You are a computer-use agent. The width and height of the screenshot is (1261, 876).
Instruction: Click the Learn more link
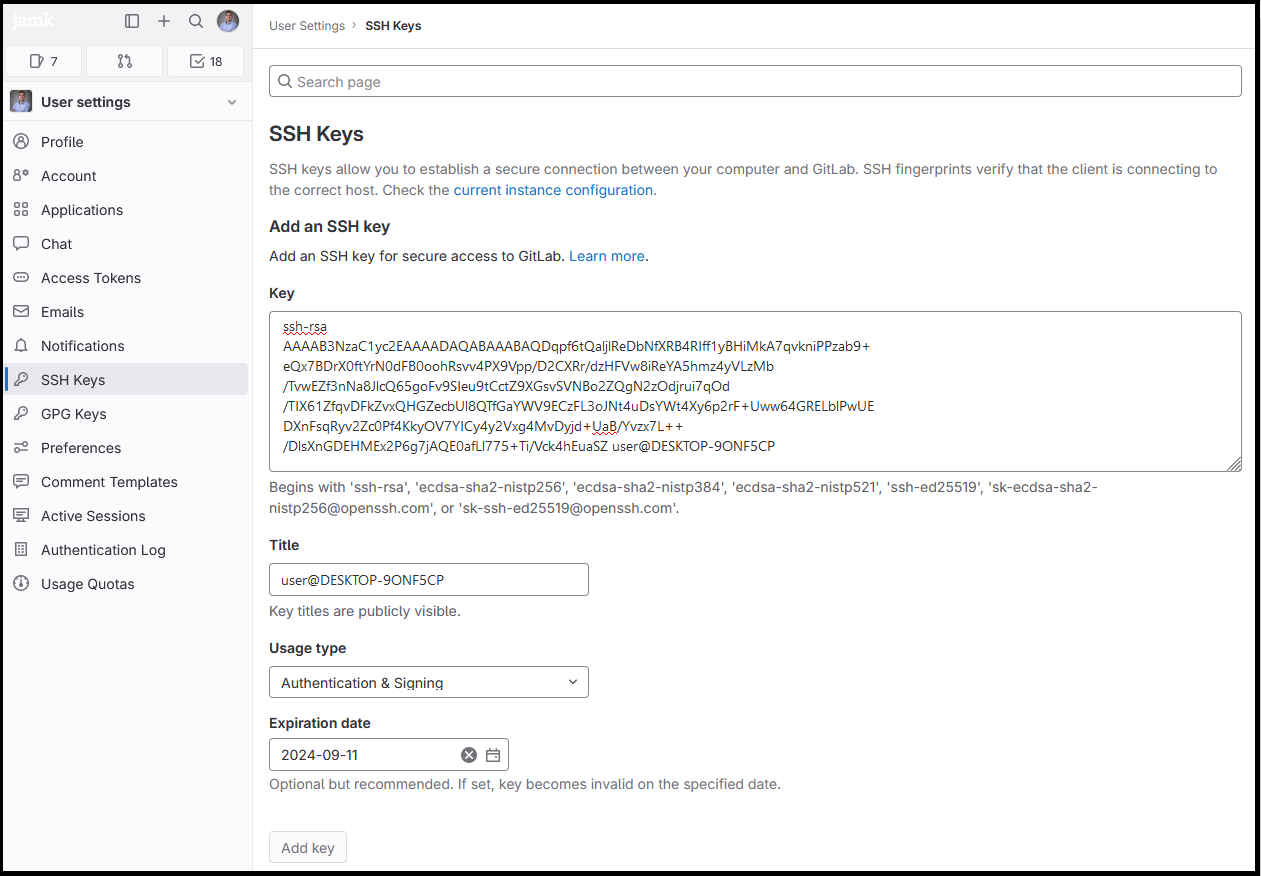(607, 256)
